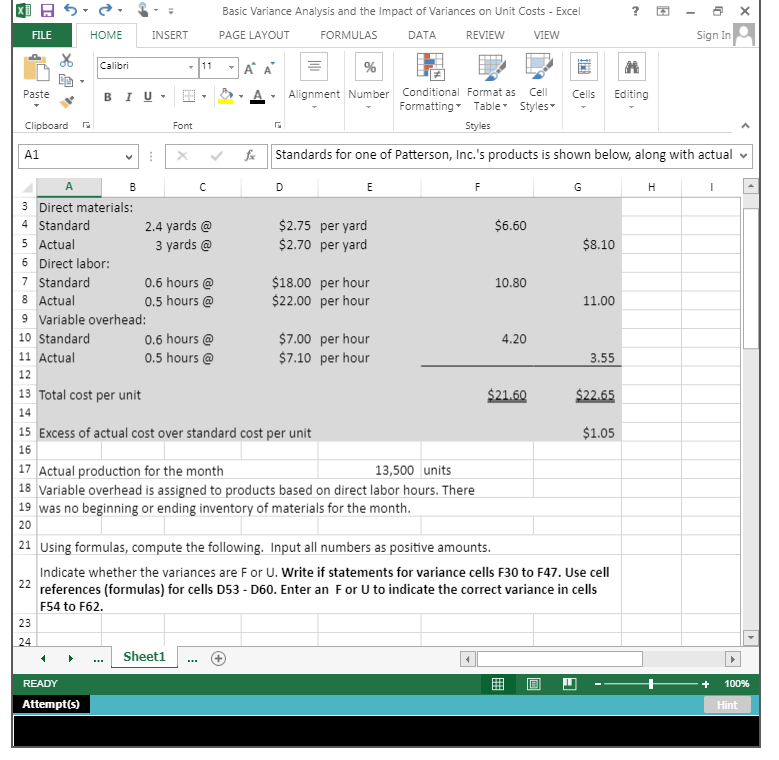Image resolution: width=779 pixels, height=760 pixels.
Task: Open the font size 11 dropdown
Action: pos(232,67)
